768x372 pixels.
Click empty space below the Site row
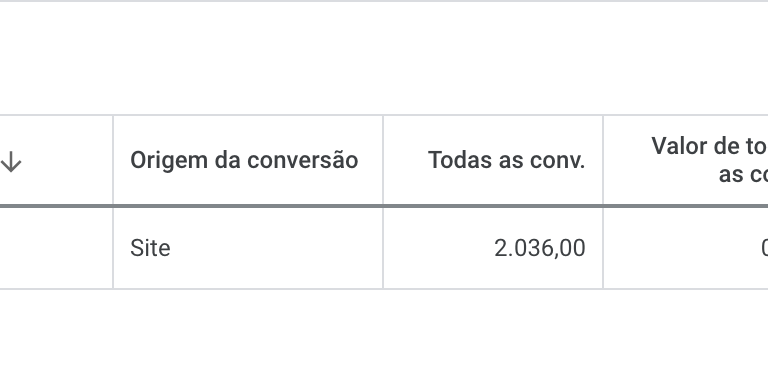point(384,331)
